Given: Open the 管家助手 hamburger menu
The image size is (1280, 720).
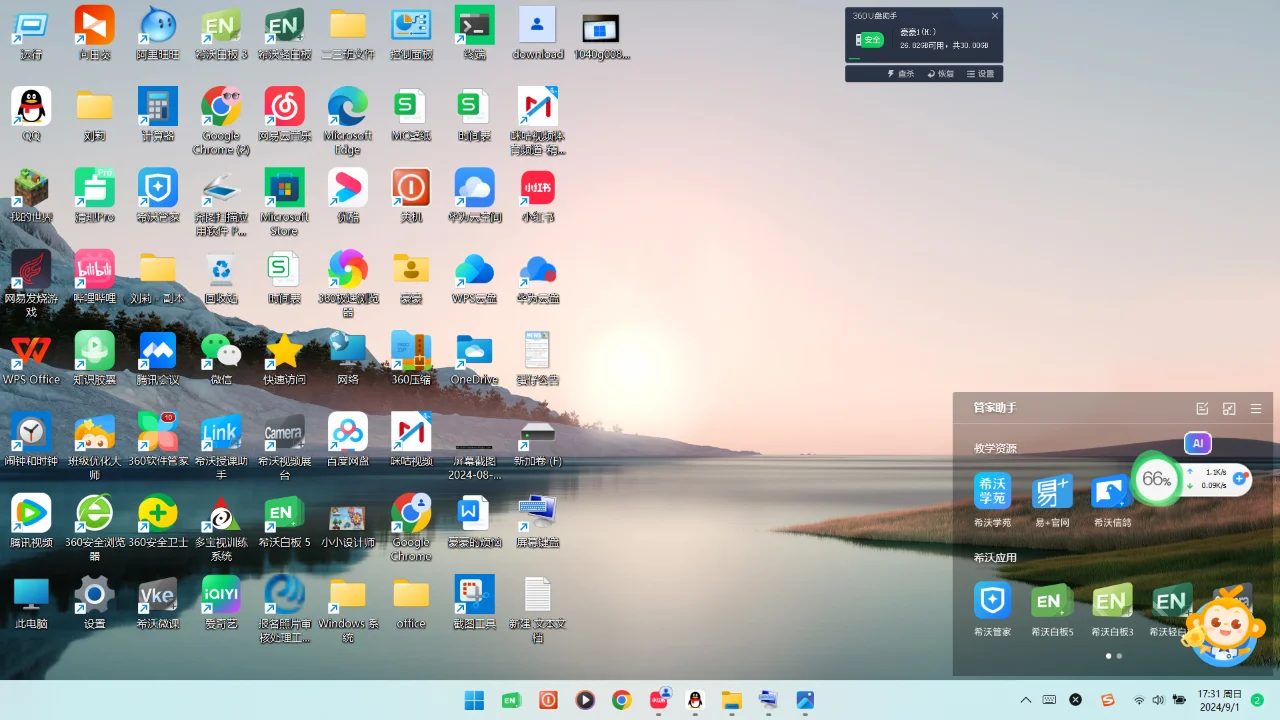Looking at the screenshot, I should click(1255, 408).
